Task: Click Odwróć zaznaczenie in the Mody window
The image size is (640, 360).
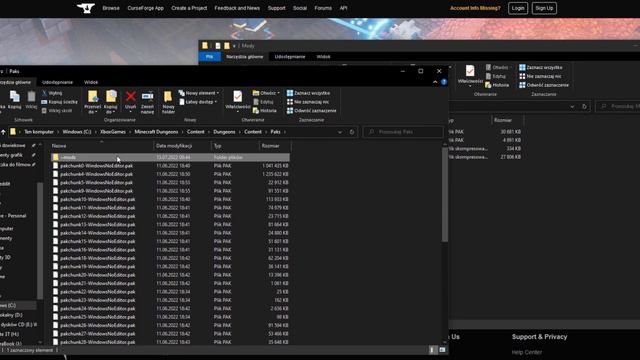Action: pyautogui.click(x=544, y=85)
